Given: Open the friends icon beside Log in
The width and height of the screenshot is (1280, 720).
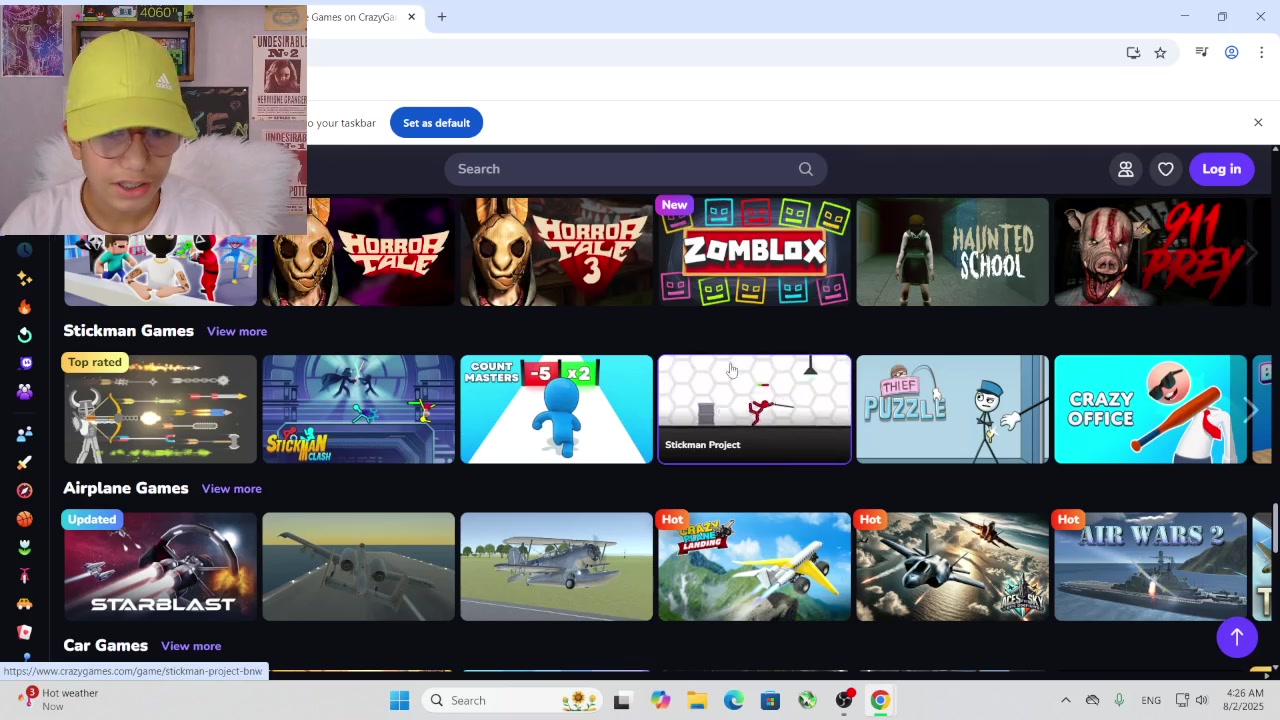Looking at the screenshot, I should 1125,169.
